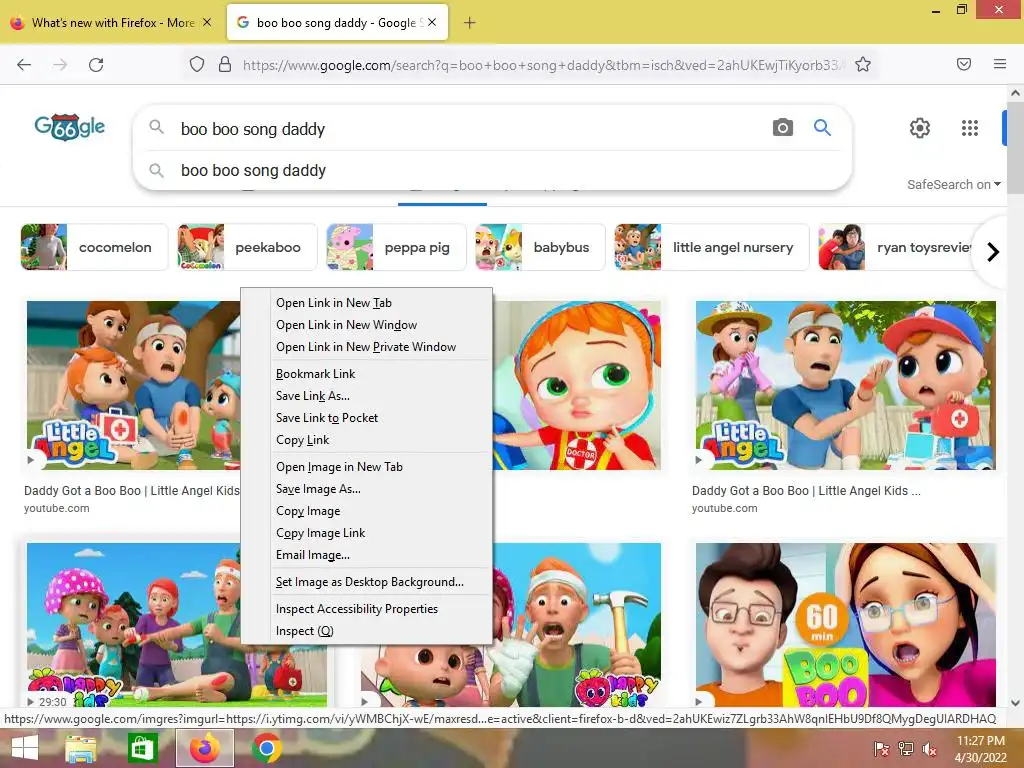Open the Google apps grid
Image resolution: width=1024 pixels, height=768 pixels.
(970, 128)
